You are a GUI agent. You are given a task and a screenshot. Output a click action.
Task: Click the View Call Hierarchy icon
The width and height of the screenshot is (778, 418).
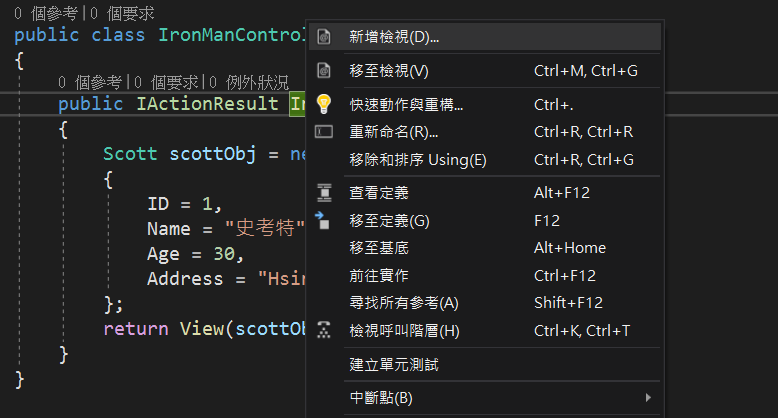[324, 330]
